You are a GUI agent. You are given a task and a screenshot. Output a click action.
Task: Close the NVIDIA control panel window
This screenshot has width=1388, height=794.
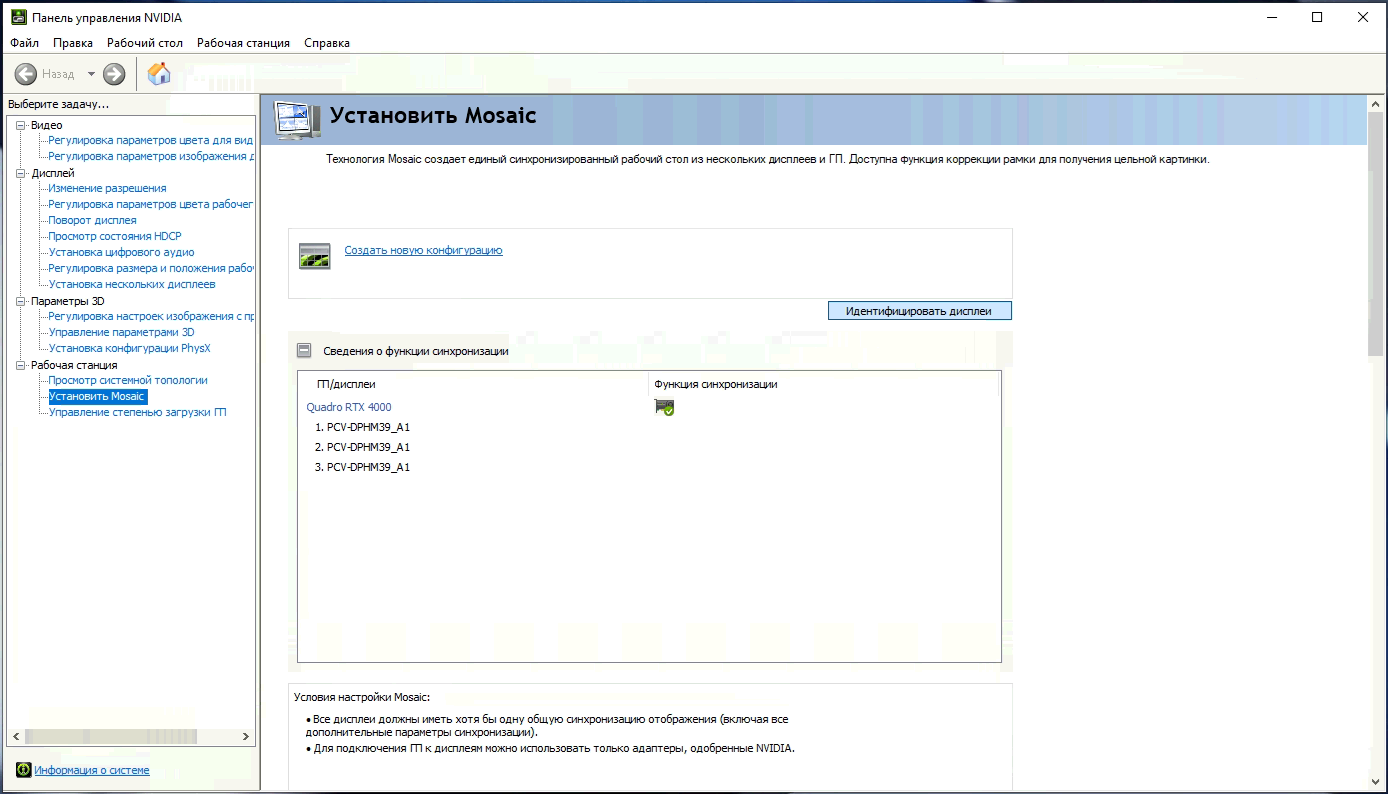point(1363,17)
